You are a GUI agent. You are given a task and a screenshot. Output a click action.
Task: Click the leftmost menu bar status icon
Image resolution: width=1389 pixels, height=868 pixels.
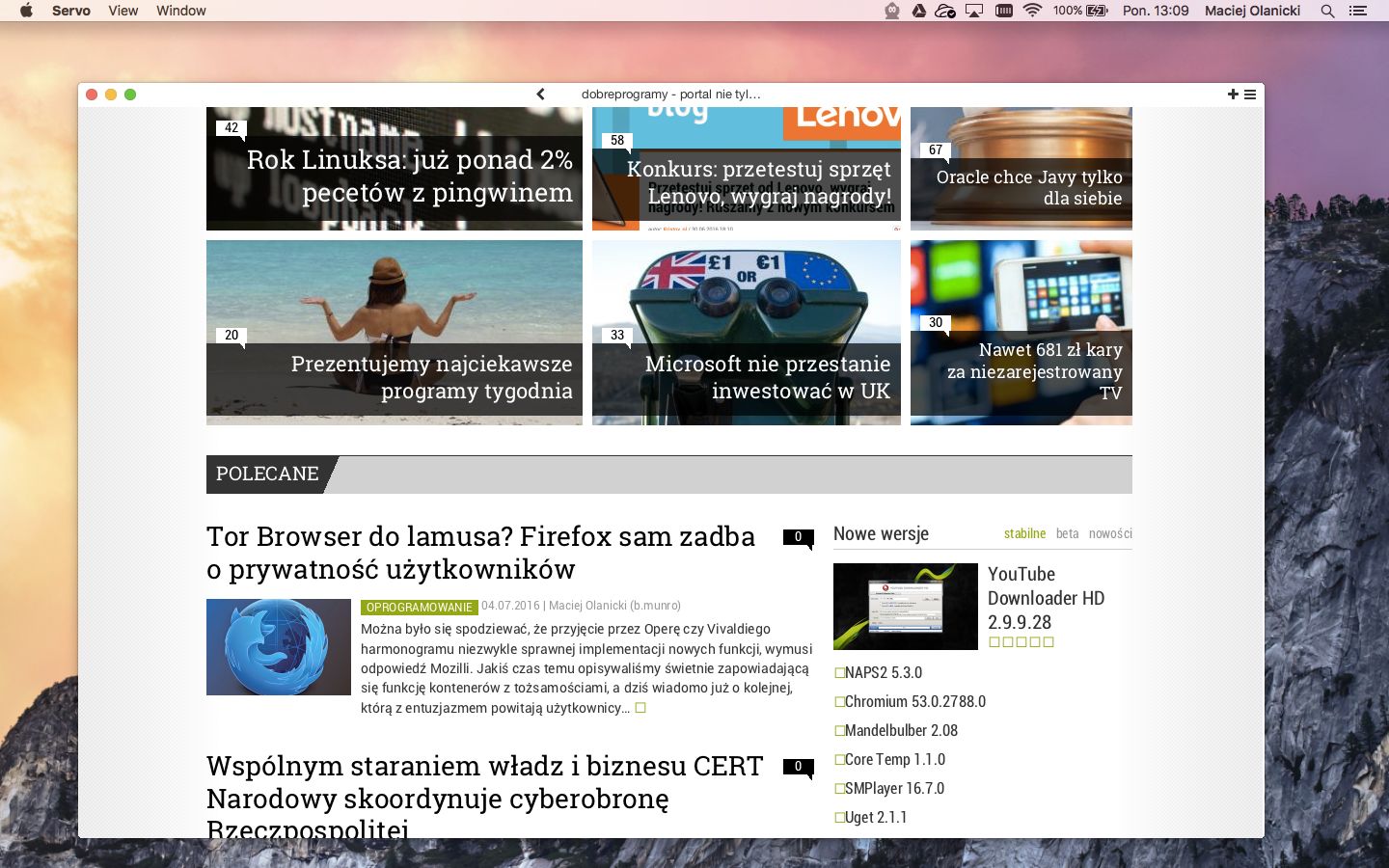click(x=892, y=11)
